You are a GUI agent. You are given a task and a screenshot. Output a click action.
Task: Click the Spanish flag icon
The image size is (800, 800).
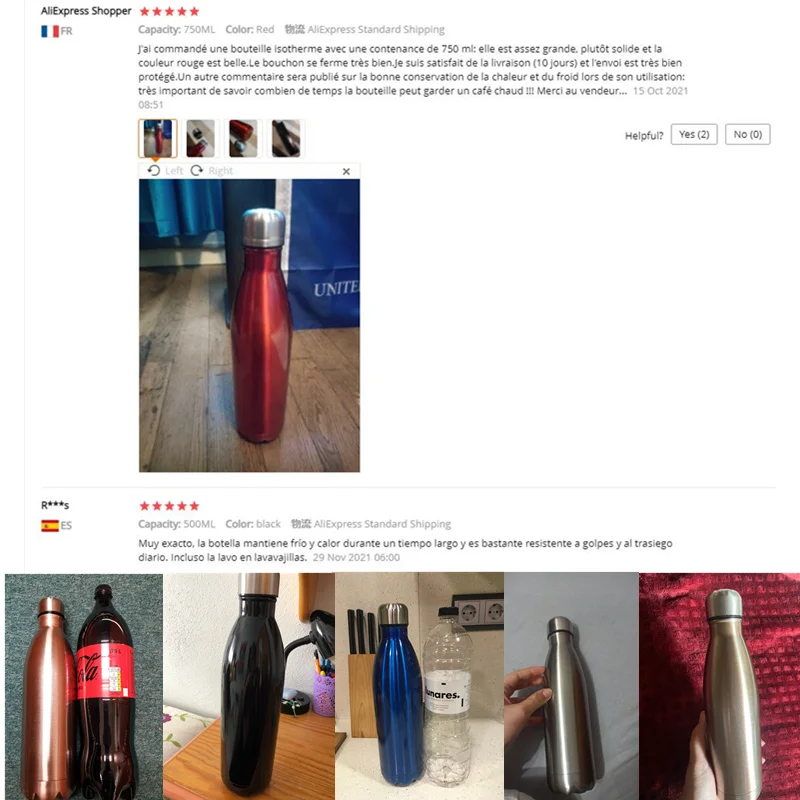pos(50,526)
